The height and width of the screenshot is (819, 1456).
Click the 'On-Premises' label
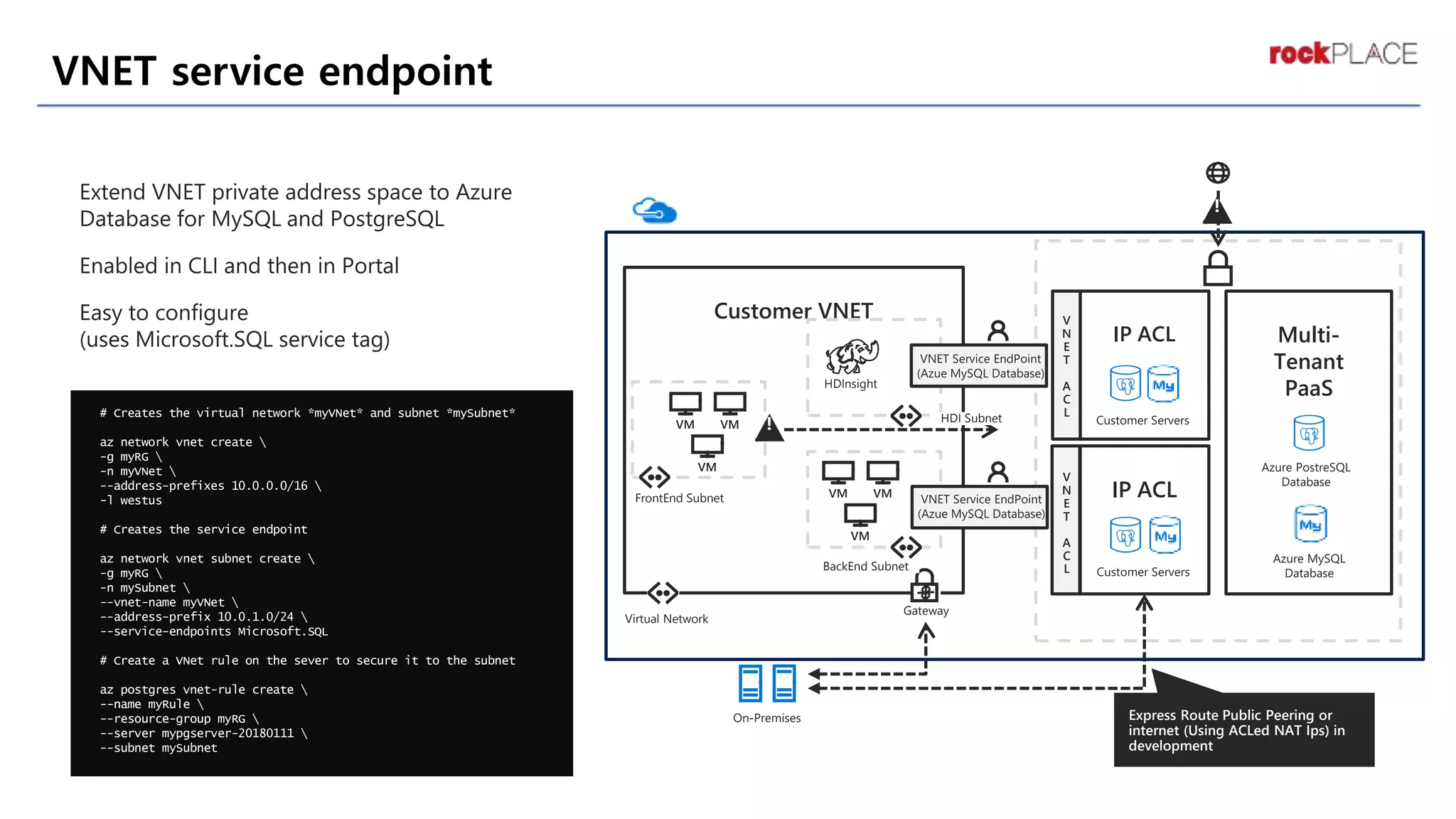click(767, 718)
